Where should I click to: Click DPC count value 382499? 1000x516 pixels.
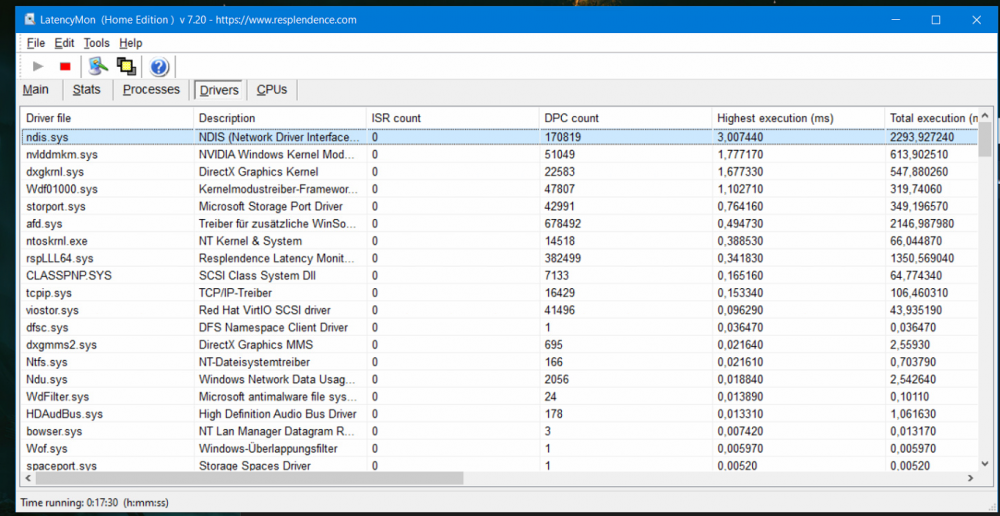562,258
